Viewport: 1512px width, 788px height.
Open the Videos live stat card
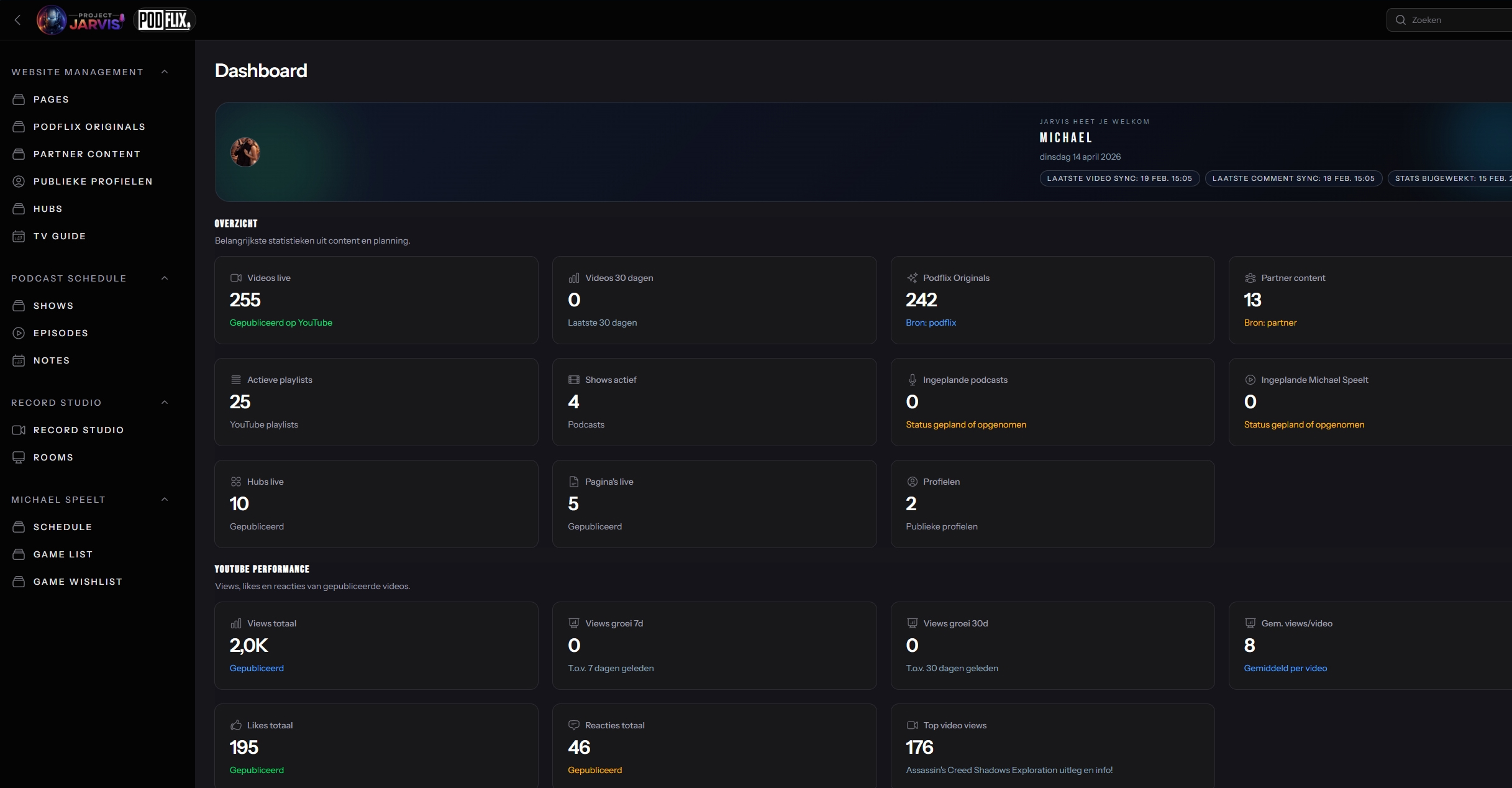[376, 300]
